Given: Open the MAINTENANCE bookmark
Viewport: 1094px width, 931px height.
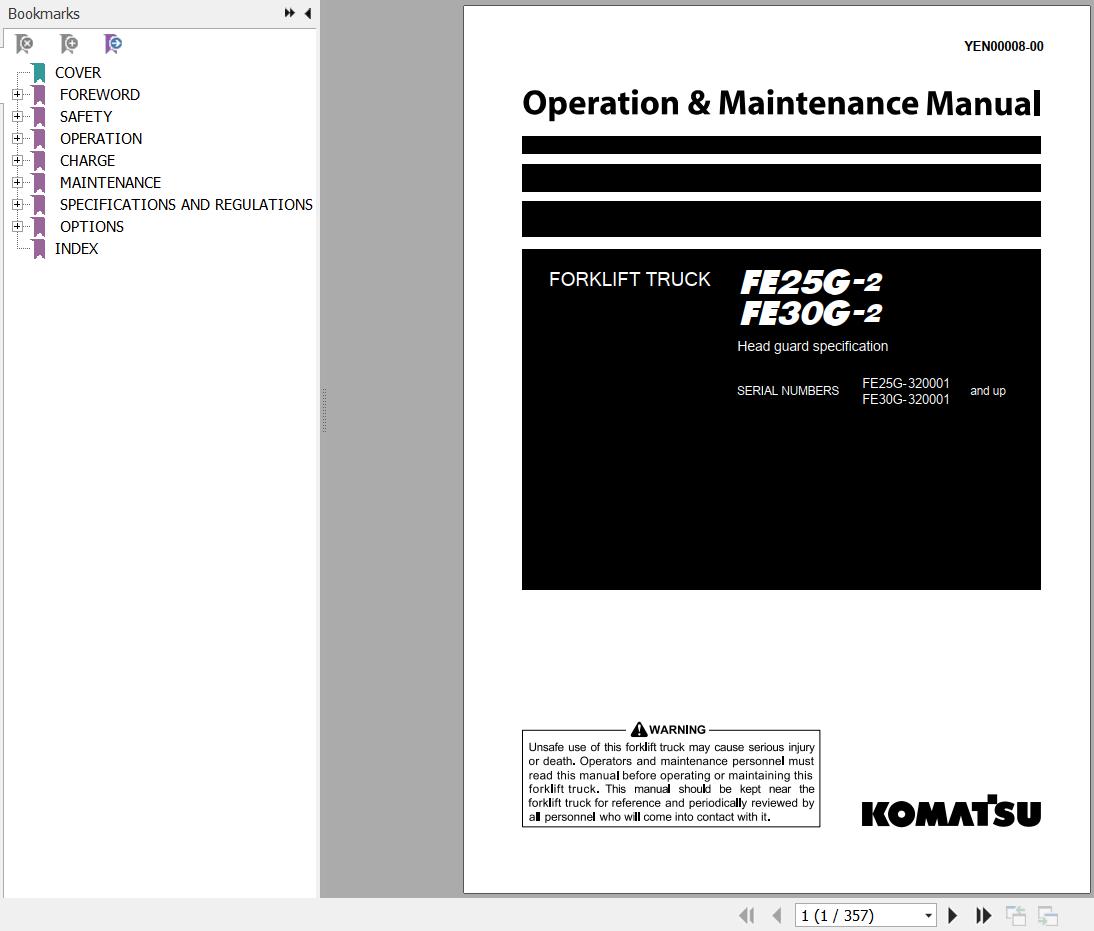Looking at the screenshot, I should pos(110,182).
